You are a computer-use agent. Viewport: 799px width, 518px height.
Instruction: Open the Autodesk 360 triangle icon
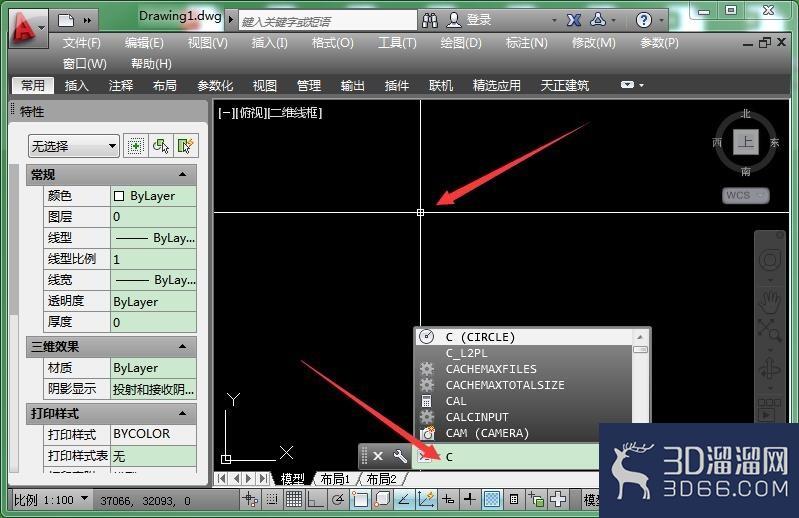pyautogui.click(x=598, y=20)
